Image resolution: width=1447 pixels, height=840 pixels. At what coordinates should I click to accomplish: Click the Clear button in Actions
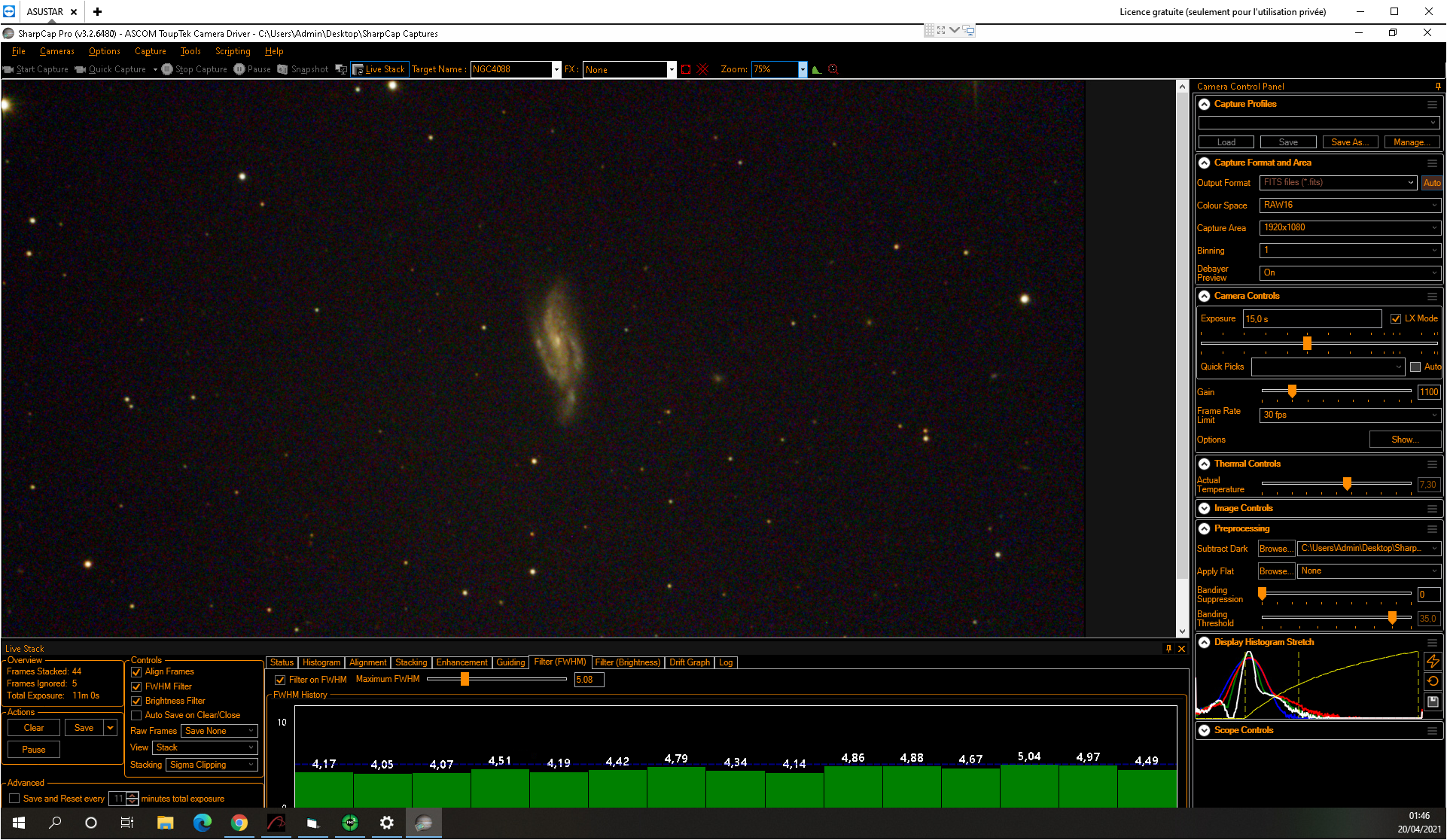[x=34, y=728]
